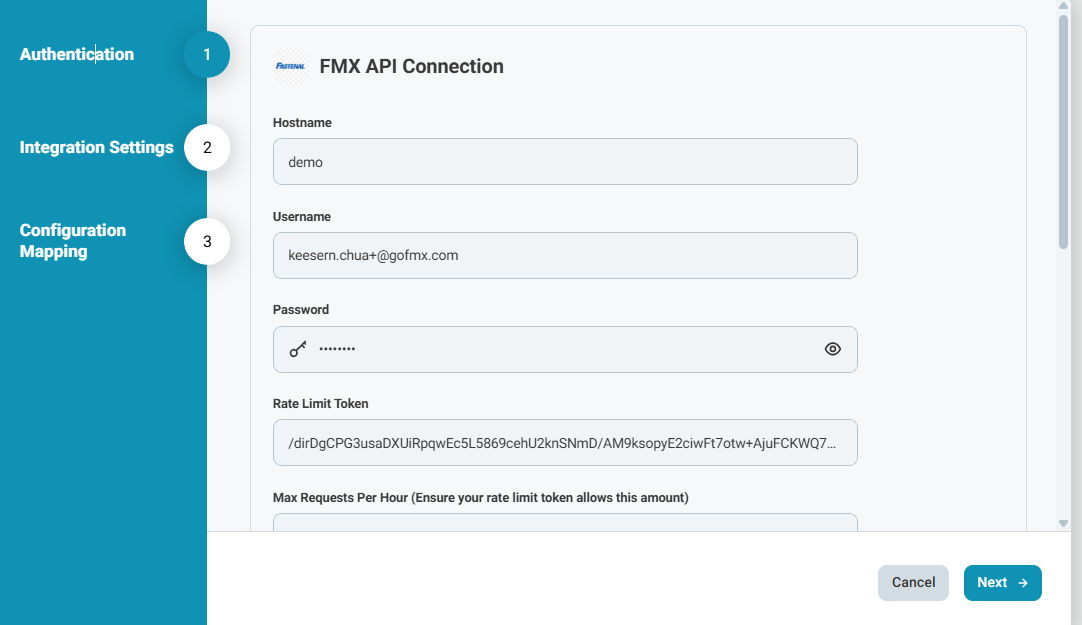Select the Authentication step label
The image size is (1082, 625).
pyautogui.click(x=77, y=55)
